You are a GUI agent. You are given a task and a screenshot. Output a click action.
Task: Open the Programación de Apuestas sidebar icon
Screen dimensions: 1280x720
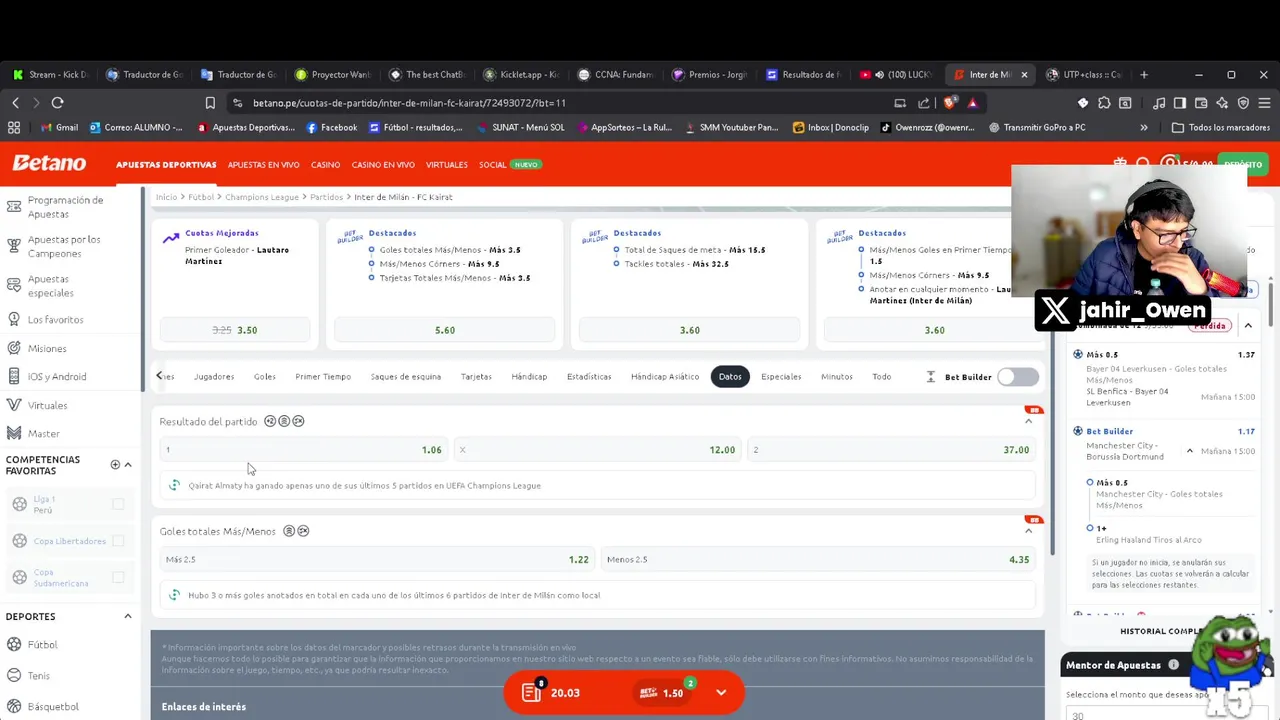click(14, 206)
